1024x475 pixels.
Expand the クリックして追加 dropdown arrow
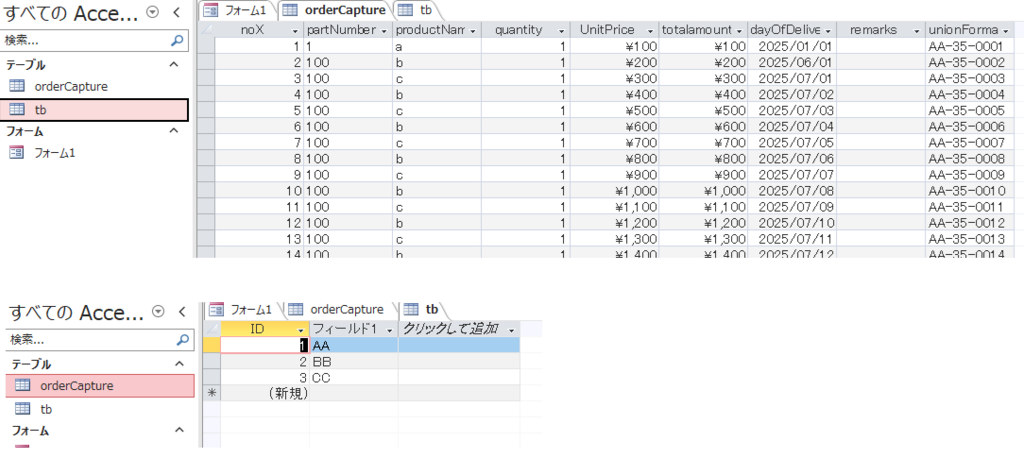[x=511, y=329]
